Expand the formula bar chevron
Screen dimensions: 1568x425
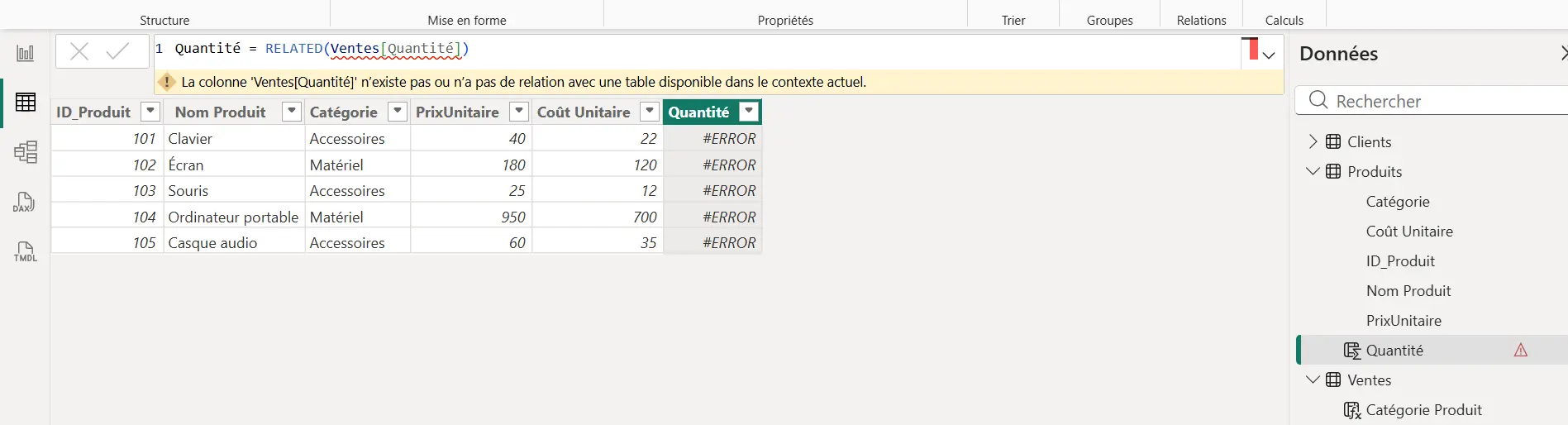tap(1269, 55)
